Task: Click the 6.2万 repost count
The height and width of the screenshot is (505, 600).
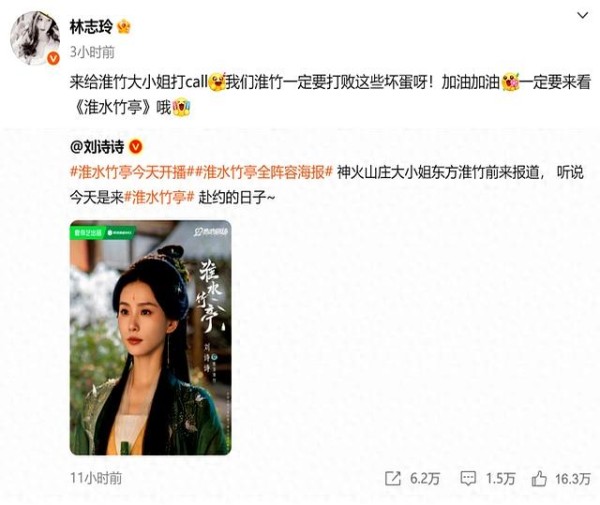Action: (x=425, y=478)
